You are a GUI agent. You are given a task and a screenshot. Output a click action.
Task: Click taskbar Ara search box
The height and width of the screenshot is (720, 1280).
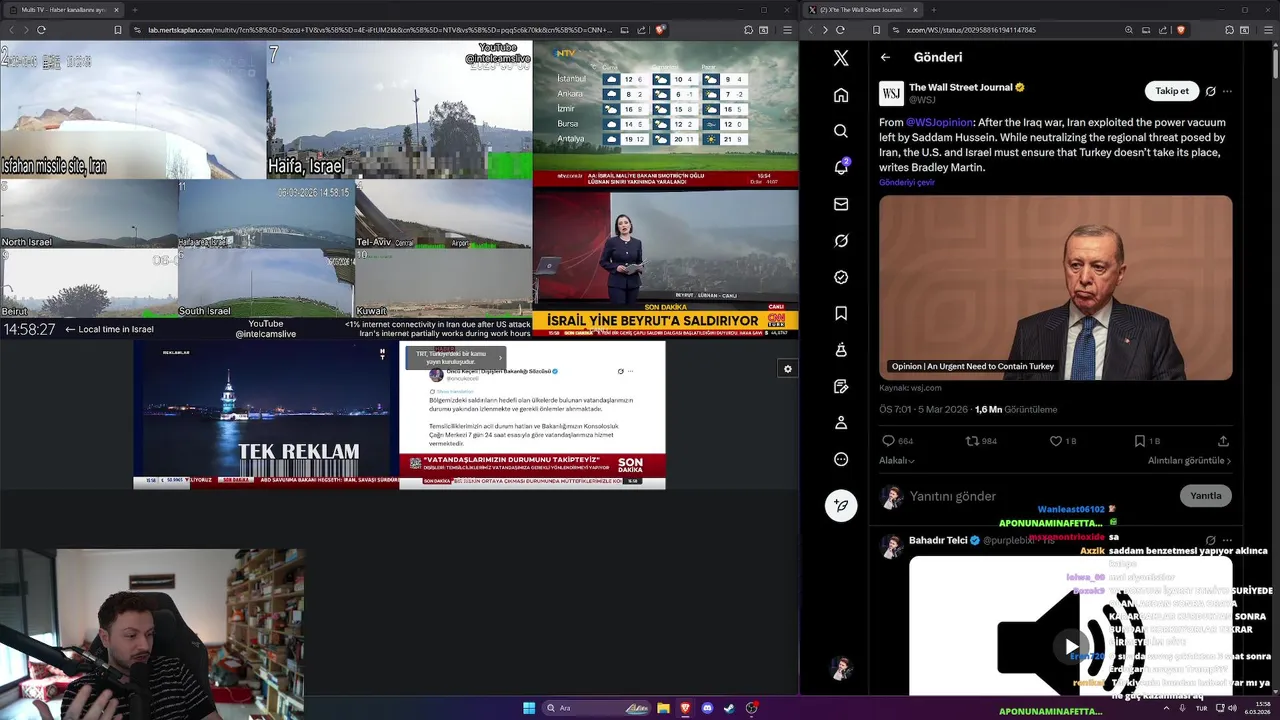tap(597, 708)
